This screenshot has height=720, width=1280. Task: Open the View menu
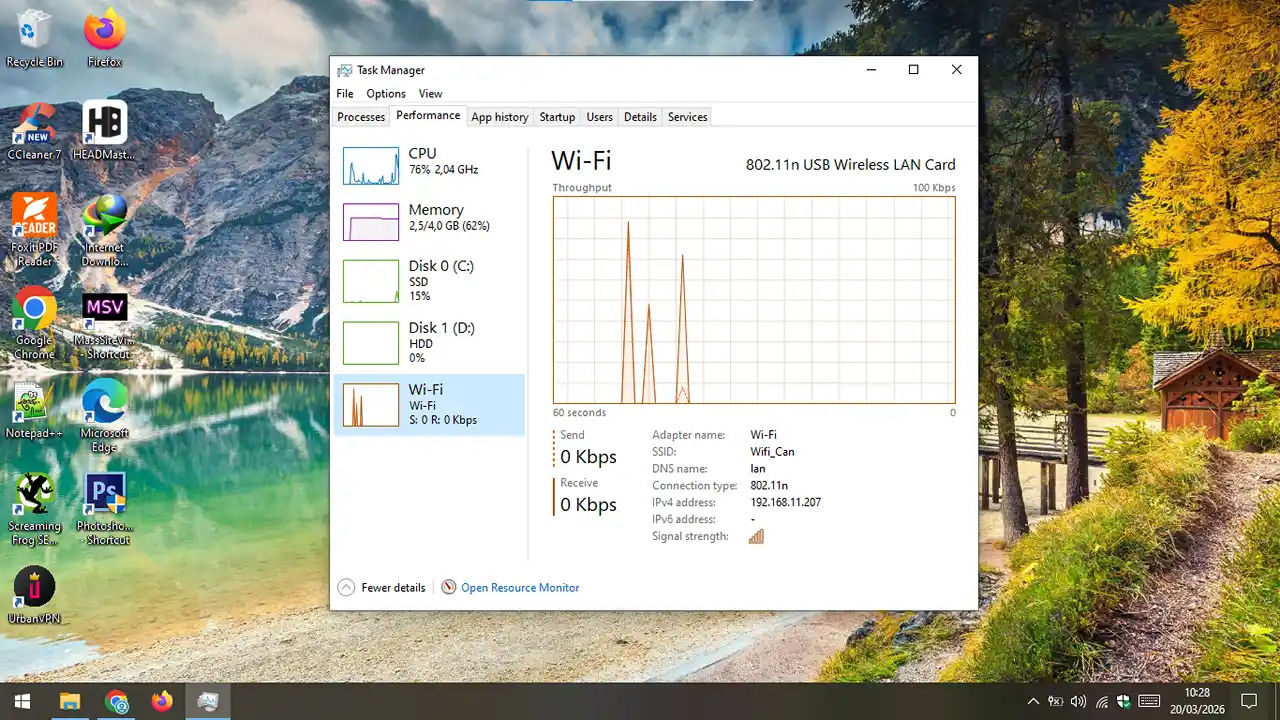(x=430, y=93)
